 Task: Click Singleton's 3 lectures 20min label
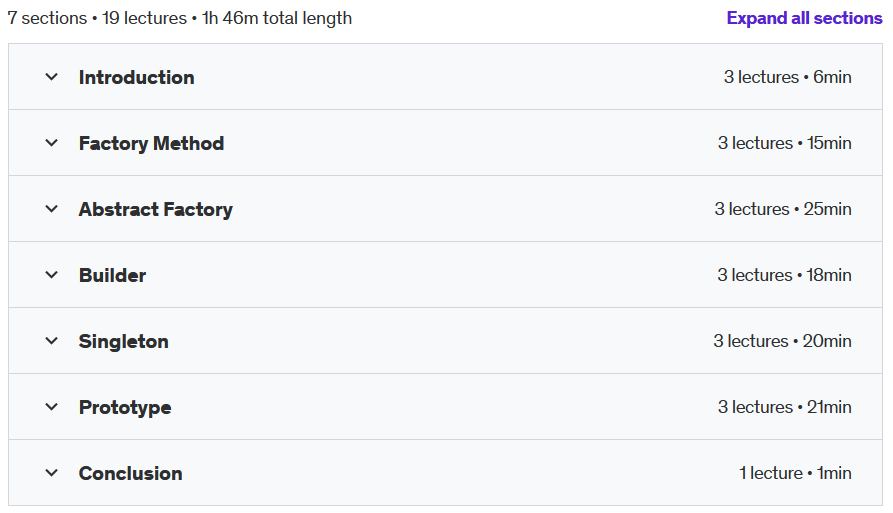[783, 341]
